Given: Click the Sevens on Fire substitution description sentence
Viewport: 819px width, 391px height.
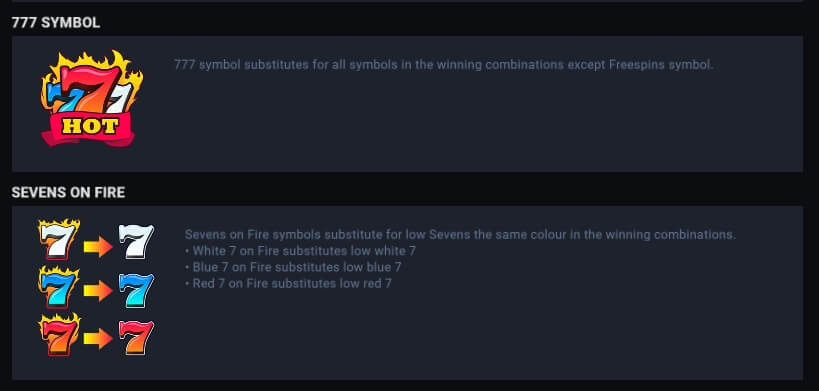Looking at the screenshot, I should (460, 234).
